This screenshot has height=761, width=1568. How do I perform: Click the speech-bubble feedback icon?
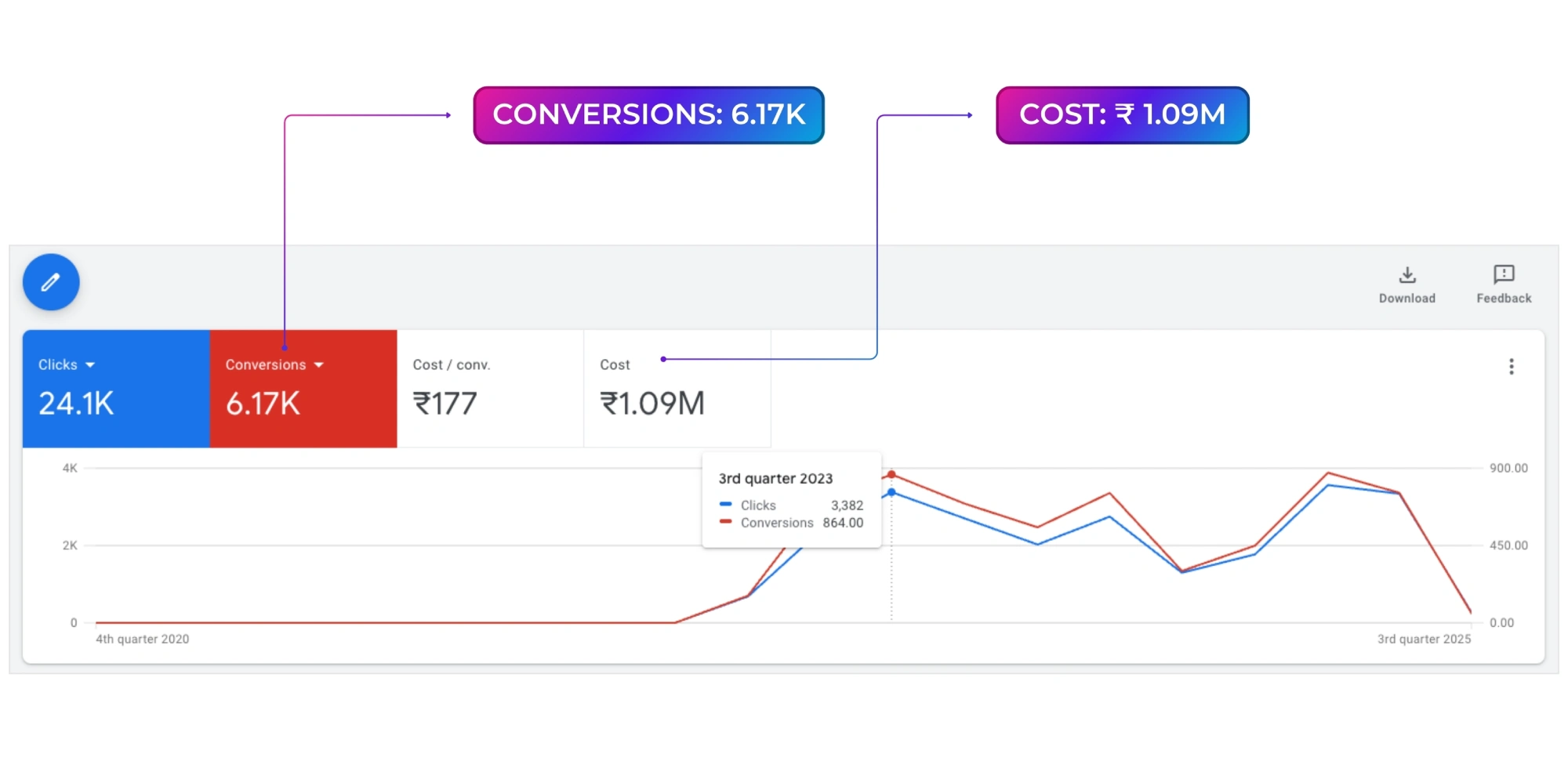[1502, 275]
